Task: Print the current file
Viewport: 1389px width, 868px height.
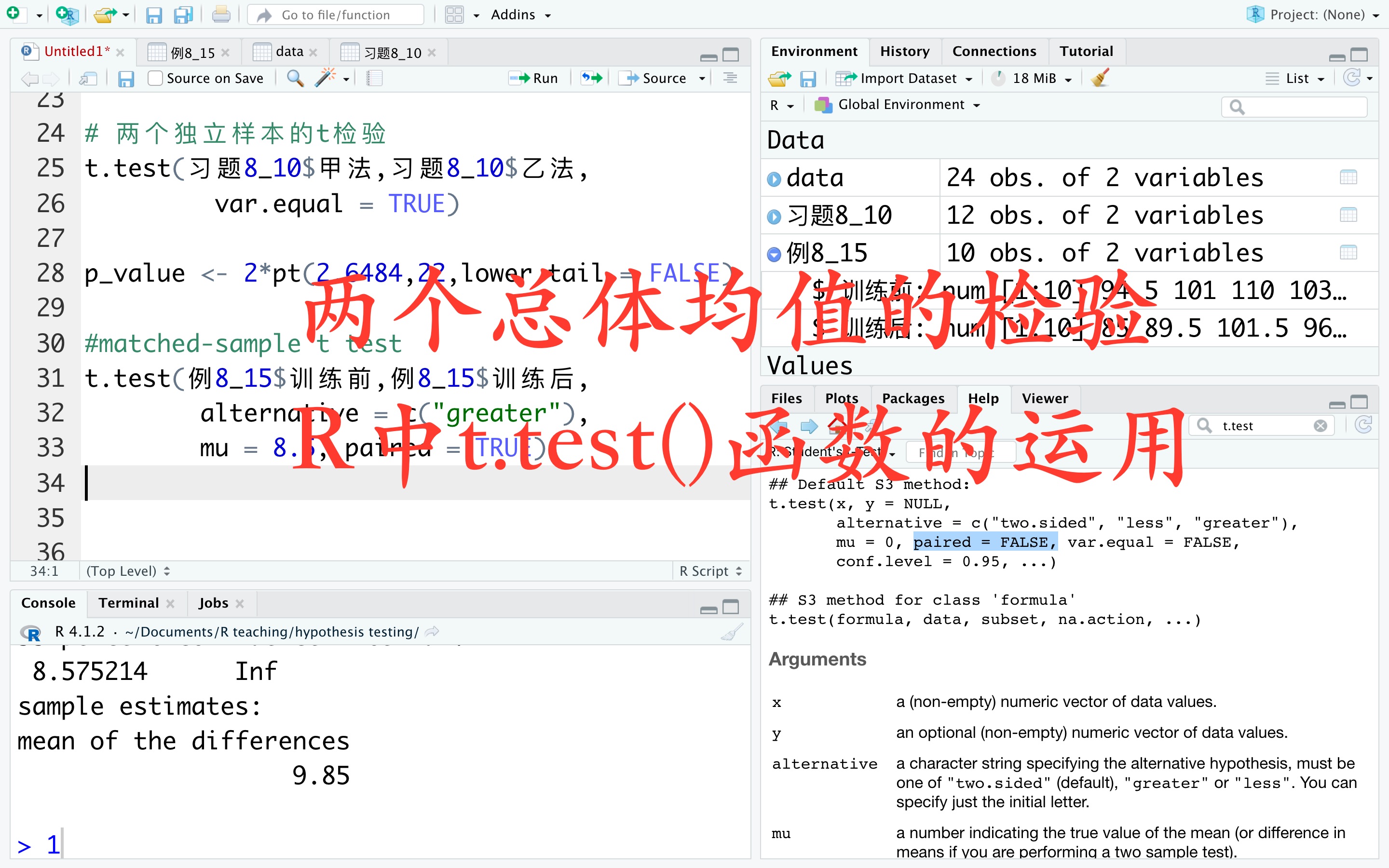Action: pyautogui.click(x=221, y=14)
